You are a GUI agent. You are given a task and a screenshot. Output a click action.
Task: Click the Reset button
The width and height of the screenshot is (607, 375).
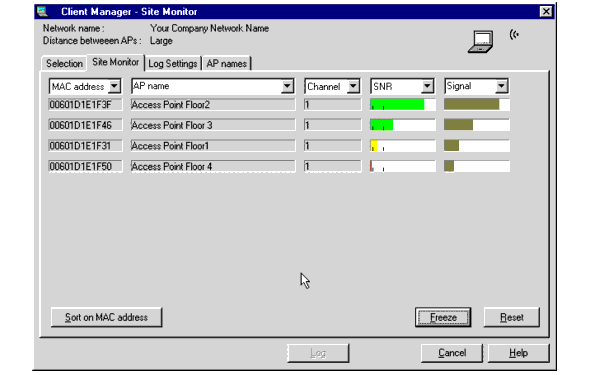coord(511,317)
